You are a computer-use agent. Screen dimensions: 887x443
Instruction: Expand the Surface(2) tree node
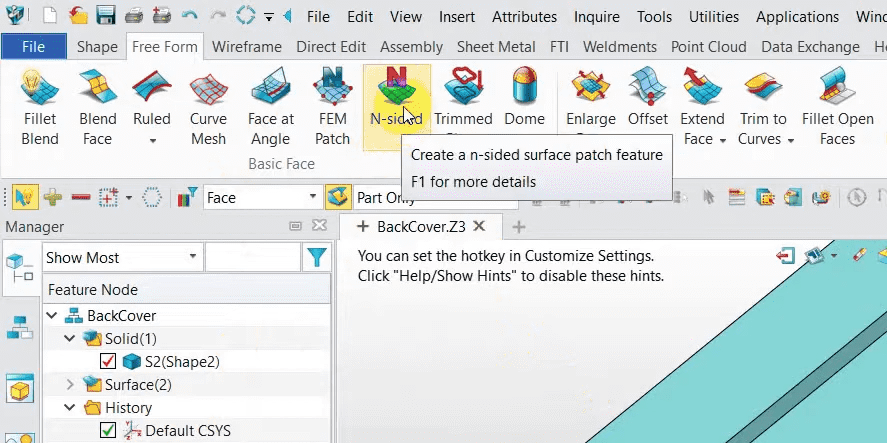pyautogui.click(x=70, y=384)
